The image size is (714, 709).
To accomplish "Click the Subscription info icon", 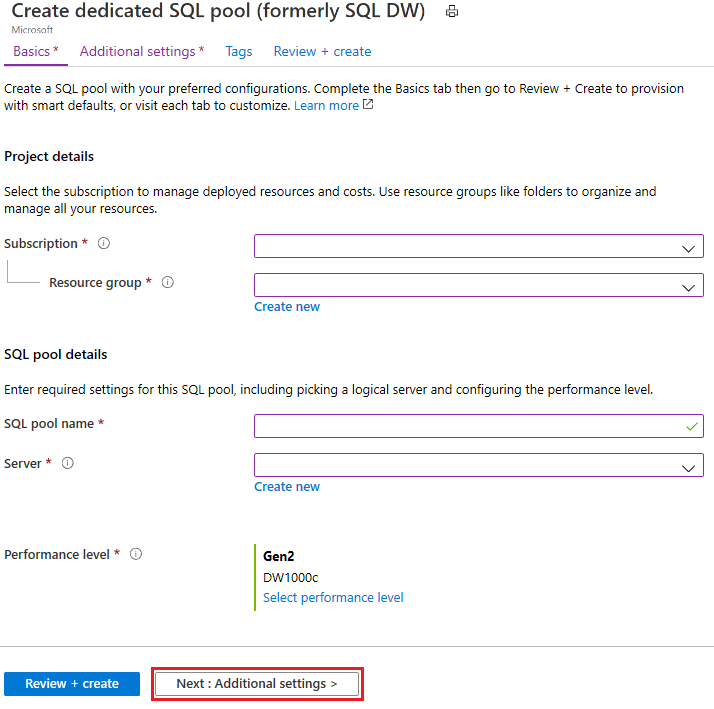I will (104, 244).
